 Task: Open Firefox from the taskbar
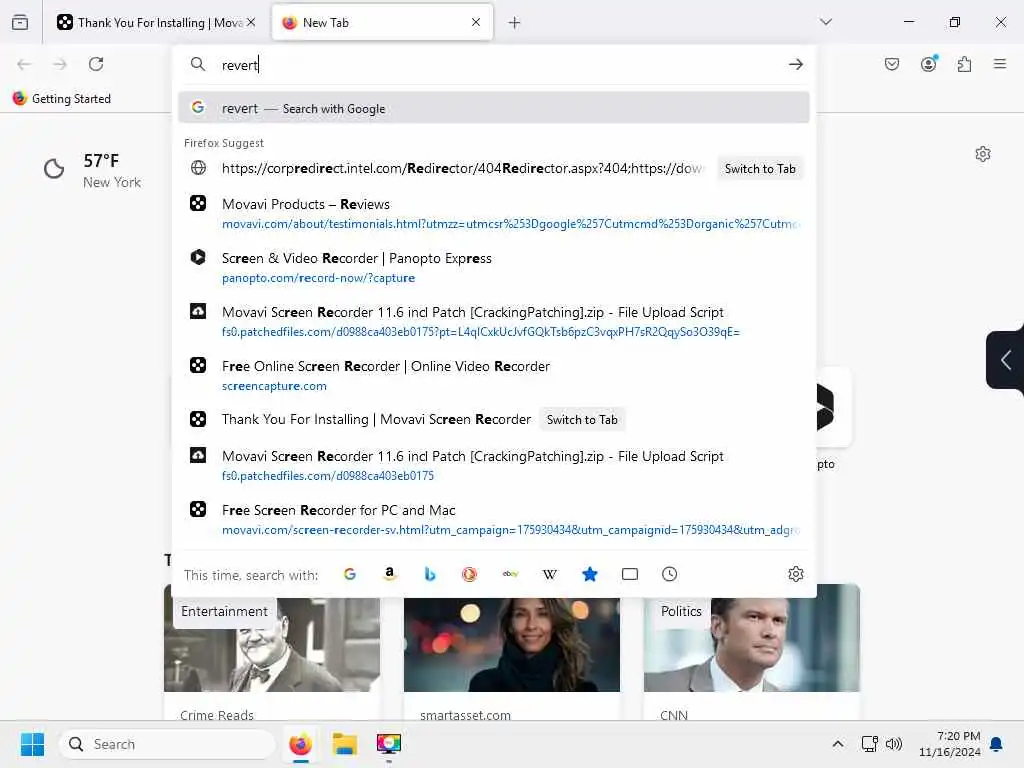300,744
